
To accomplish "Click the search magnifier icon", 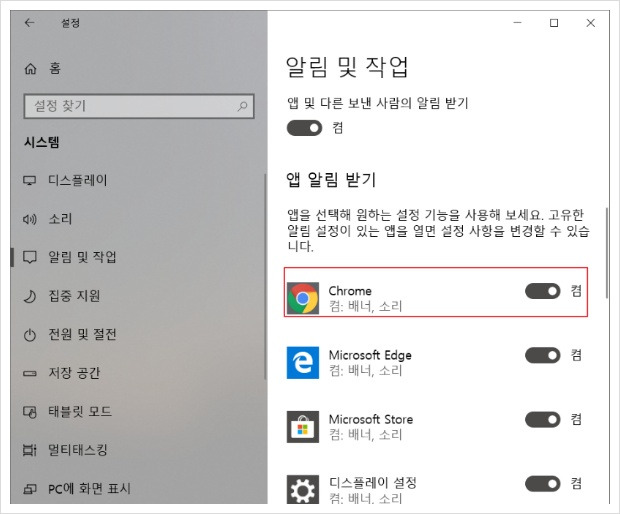I will (x=242, y=106).
